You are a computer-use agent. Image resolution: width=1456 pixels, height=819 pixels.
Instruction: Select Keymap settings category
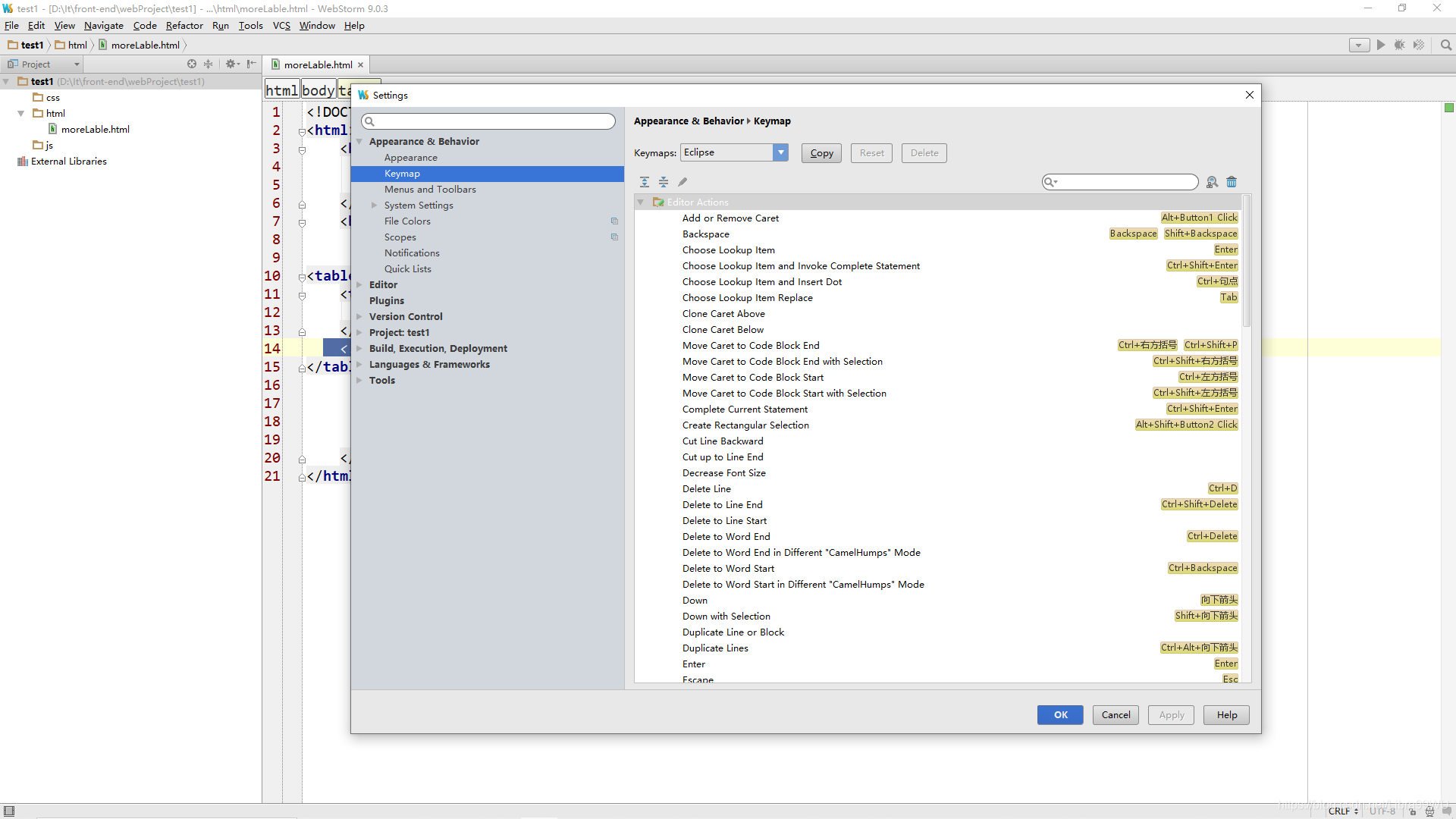click(x=402, y=173)
